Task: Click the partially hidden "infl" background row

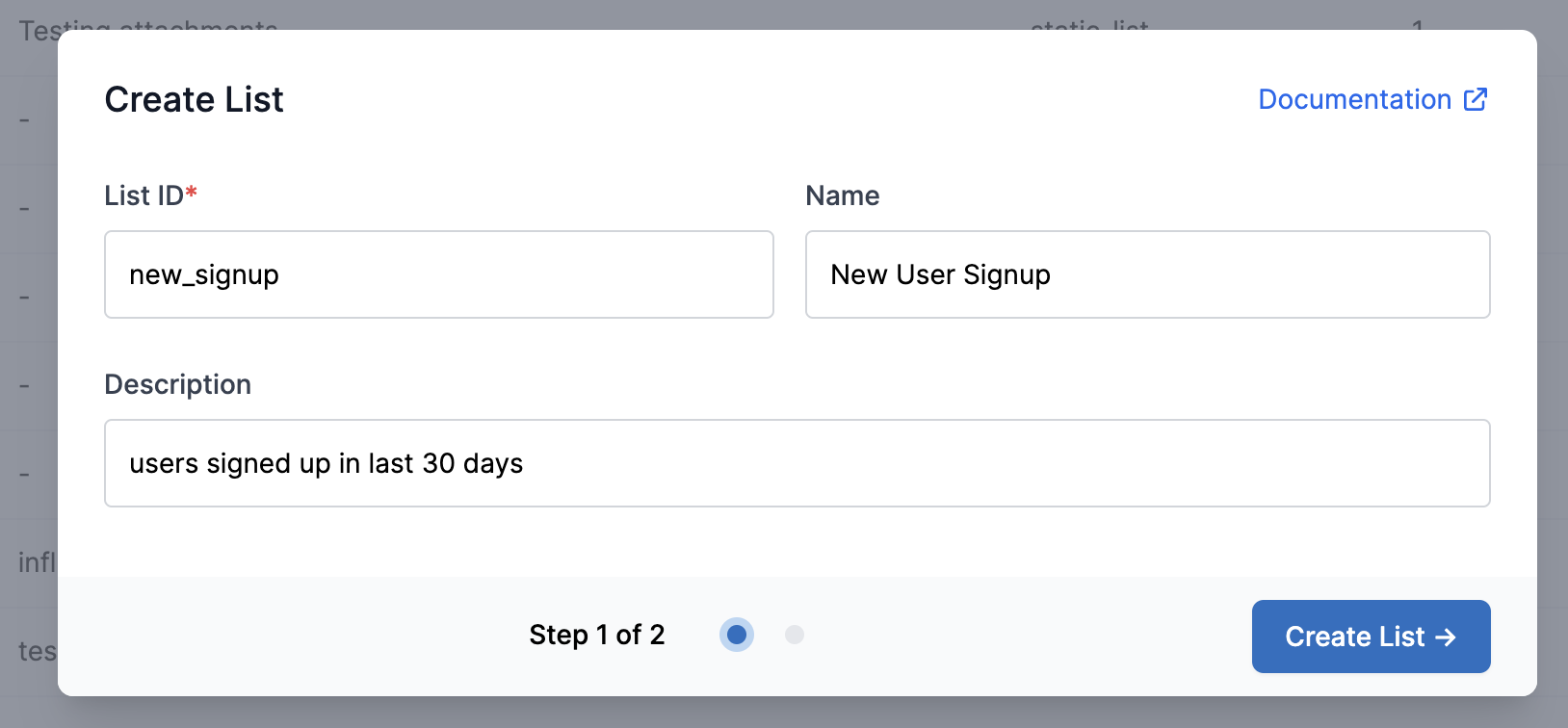Action: [37, 562]
